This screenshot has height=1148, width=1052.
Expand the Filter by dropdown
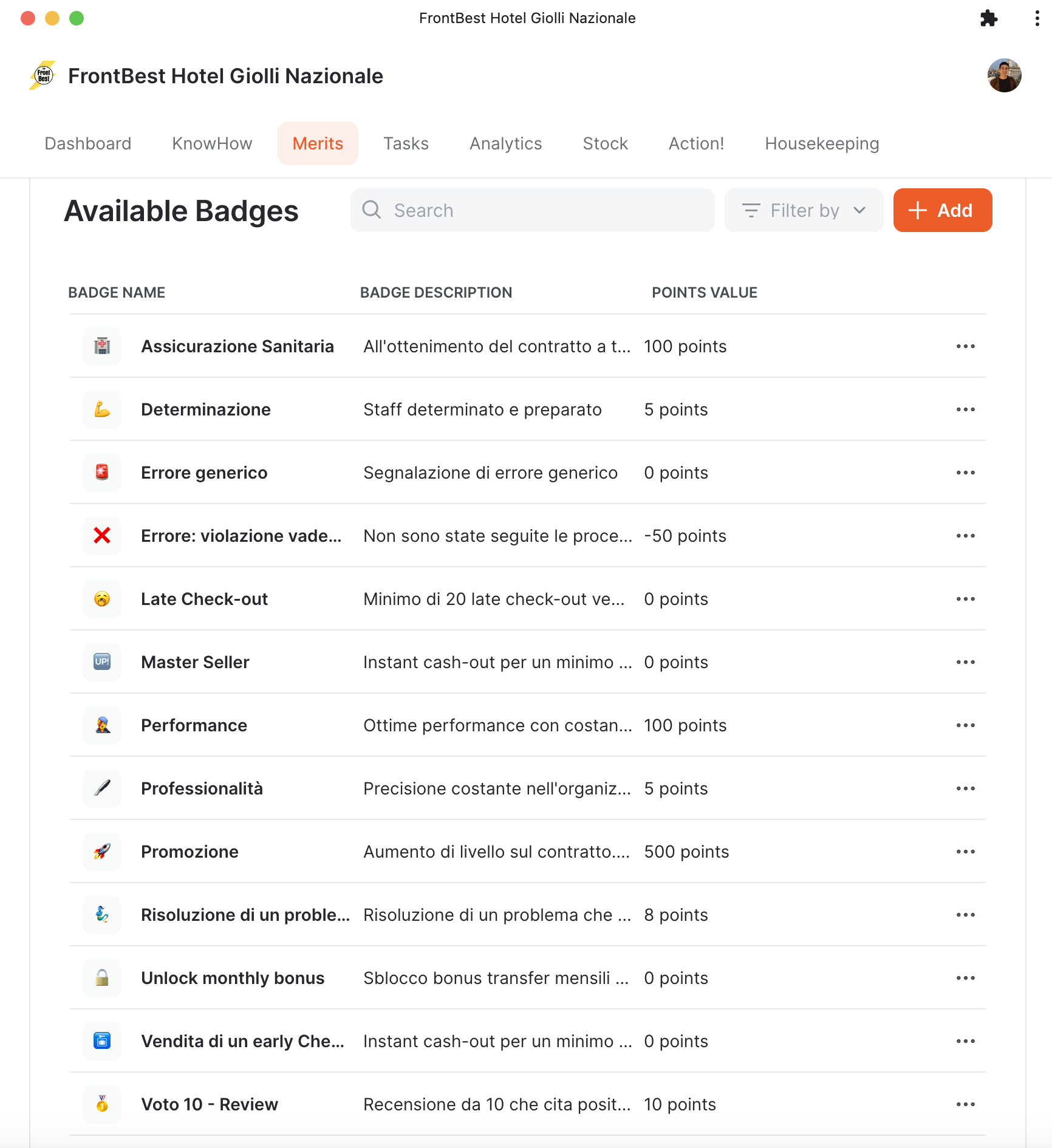click(804, 210)
